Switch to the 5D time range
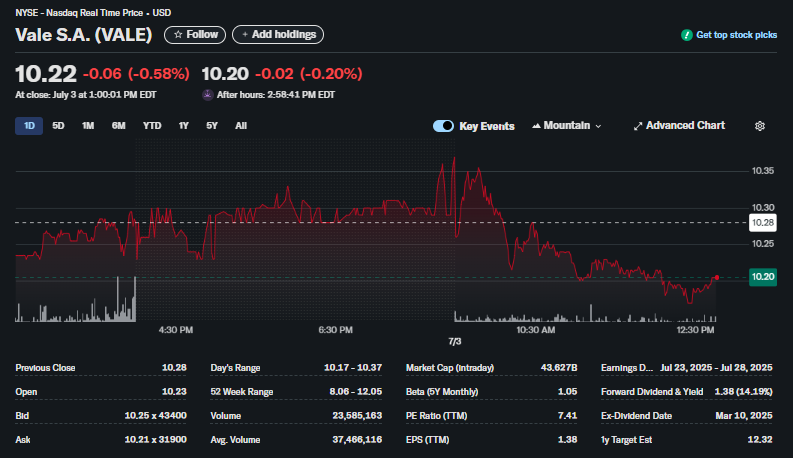 [58, 126]
